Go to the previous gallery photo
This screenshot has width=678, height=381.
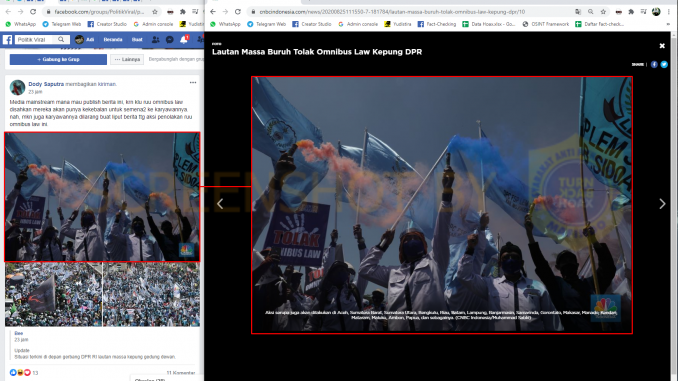tap(220, 204)
